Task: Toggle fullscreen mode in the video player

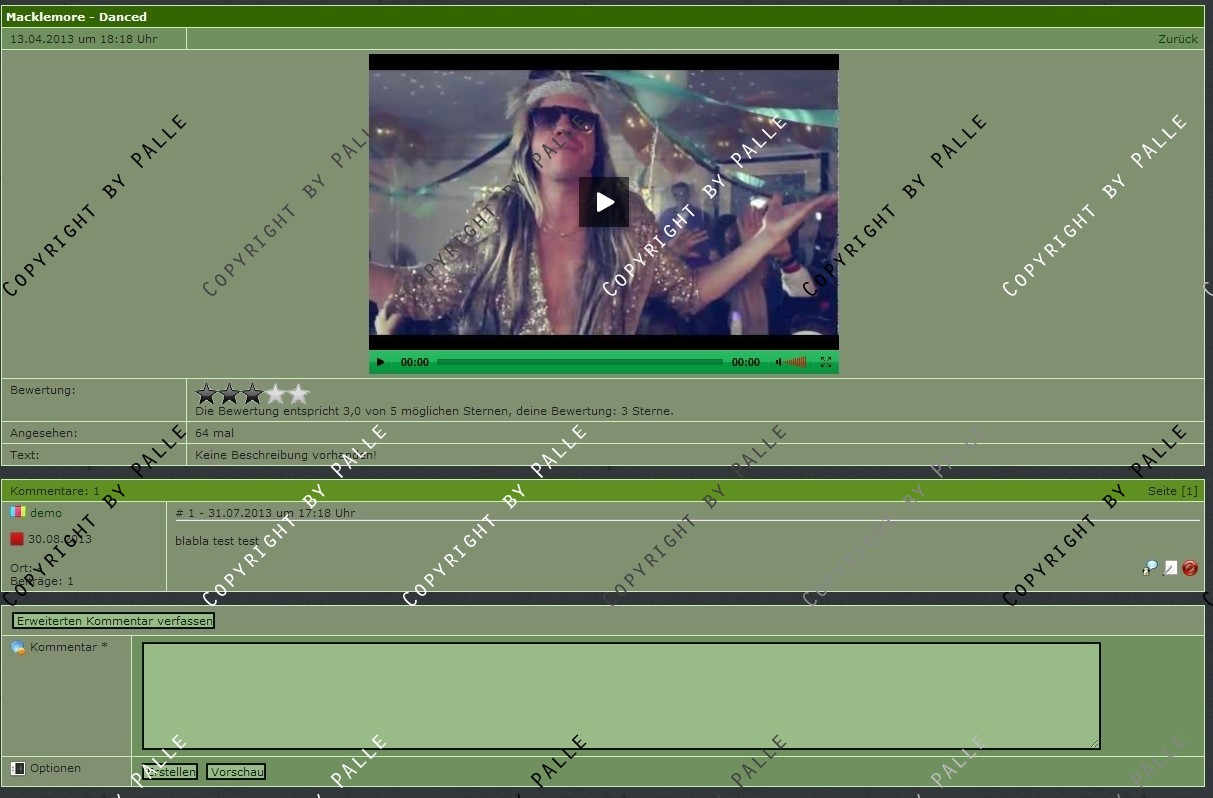Action: pyautogui.click(x=826, y=363)
